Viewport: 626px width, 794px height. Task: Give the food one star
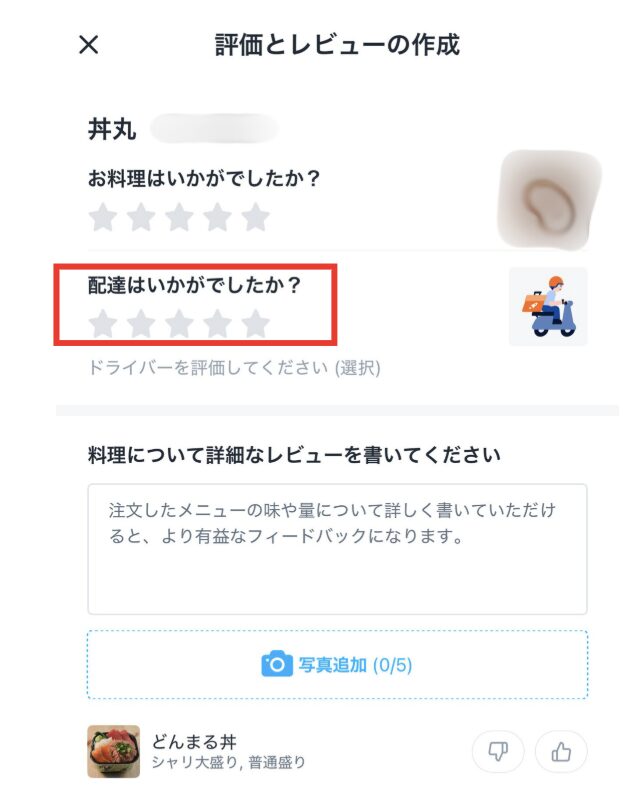point(103,217)
